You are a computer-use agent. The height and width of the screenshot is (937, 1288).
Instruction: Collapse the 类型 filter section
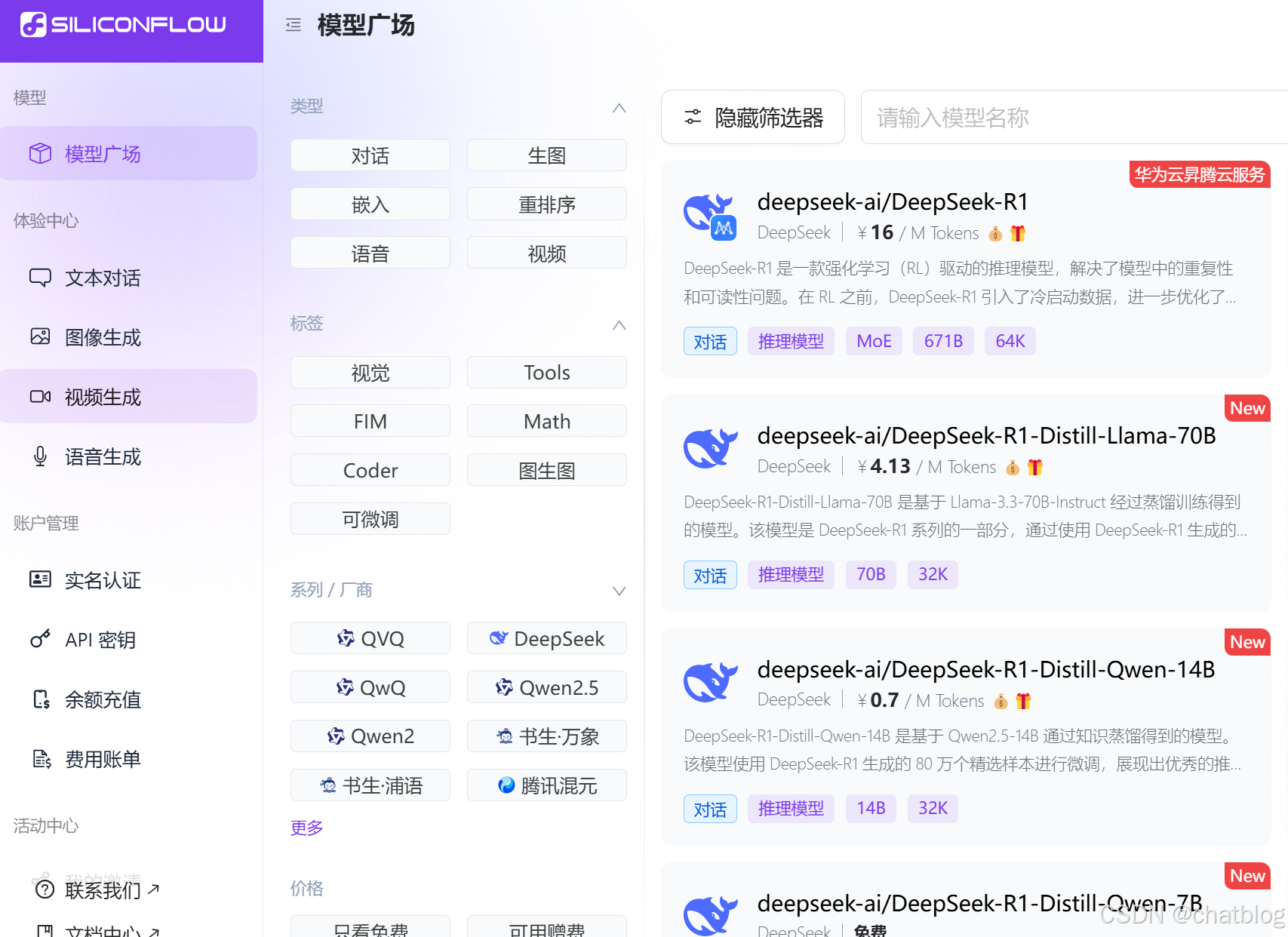tap(619, 108)
